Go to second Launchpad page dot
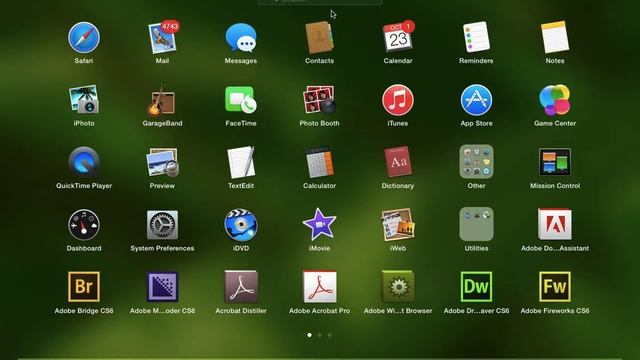Viewport: 640px width, 360px height. coord(320,335)
